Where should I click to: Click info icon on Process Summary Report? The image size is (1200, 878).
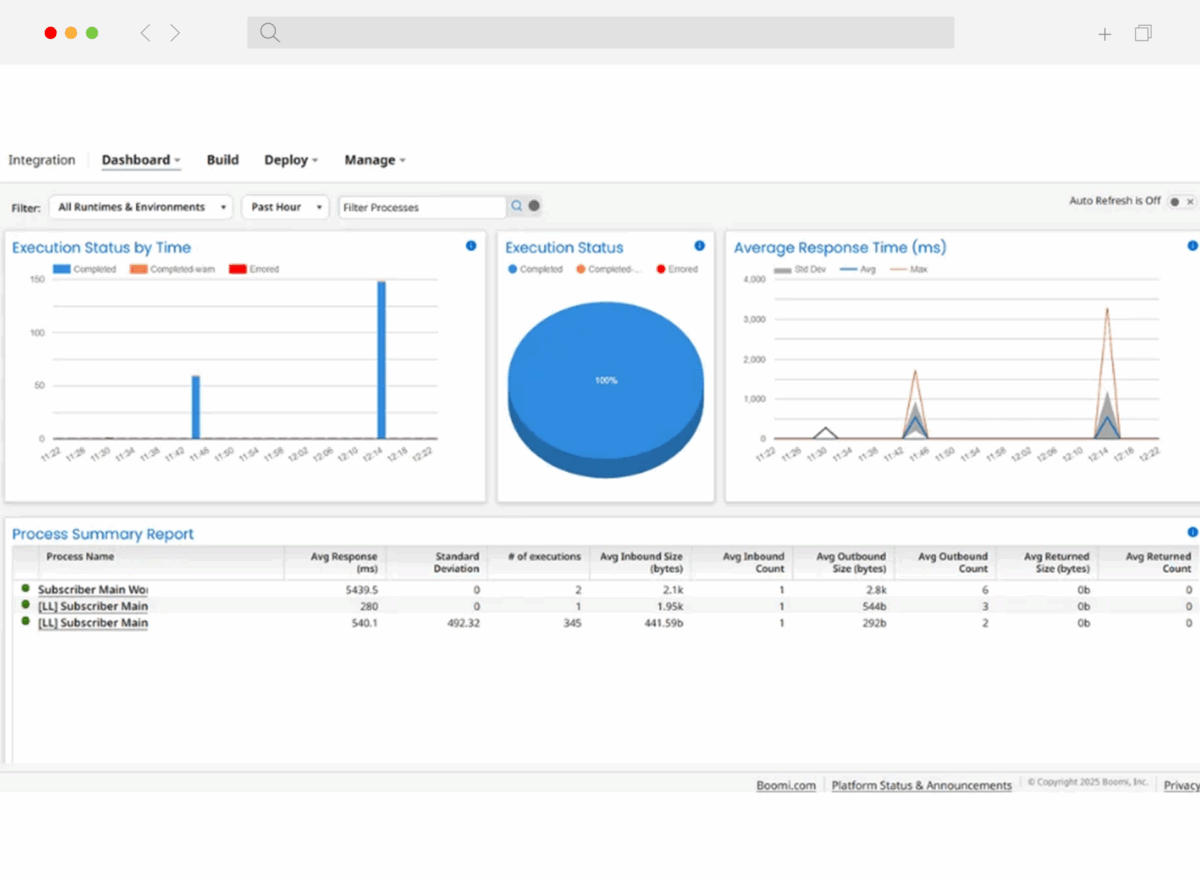[1192, 533]
